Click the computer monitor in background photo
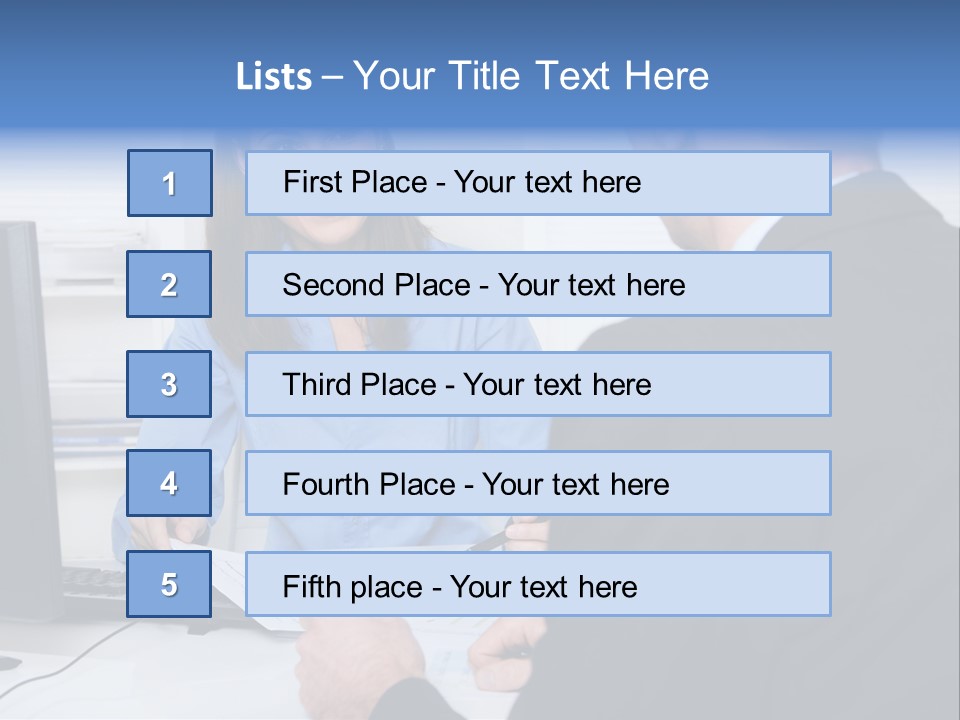The width and height of the screenshot is (960, 720). click(x=28, y=416)
